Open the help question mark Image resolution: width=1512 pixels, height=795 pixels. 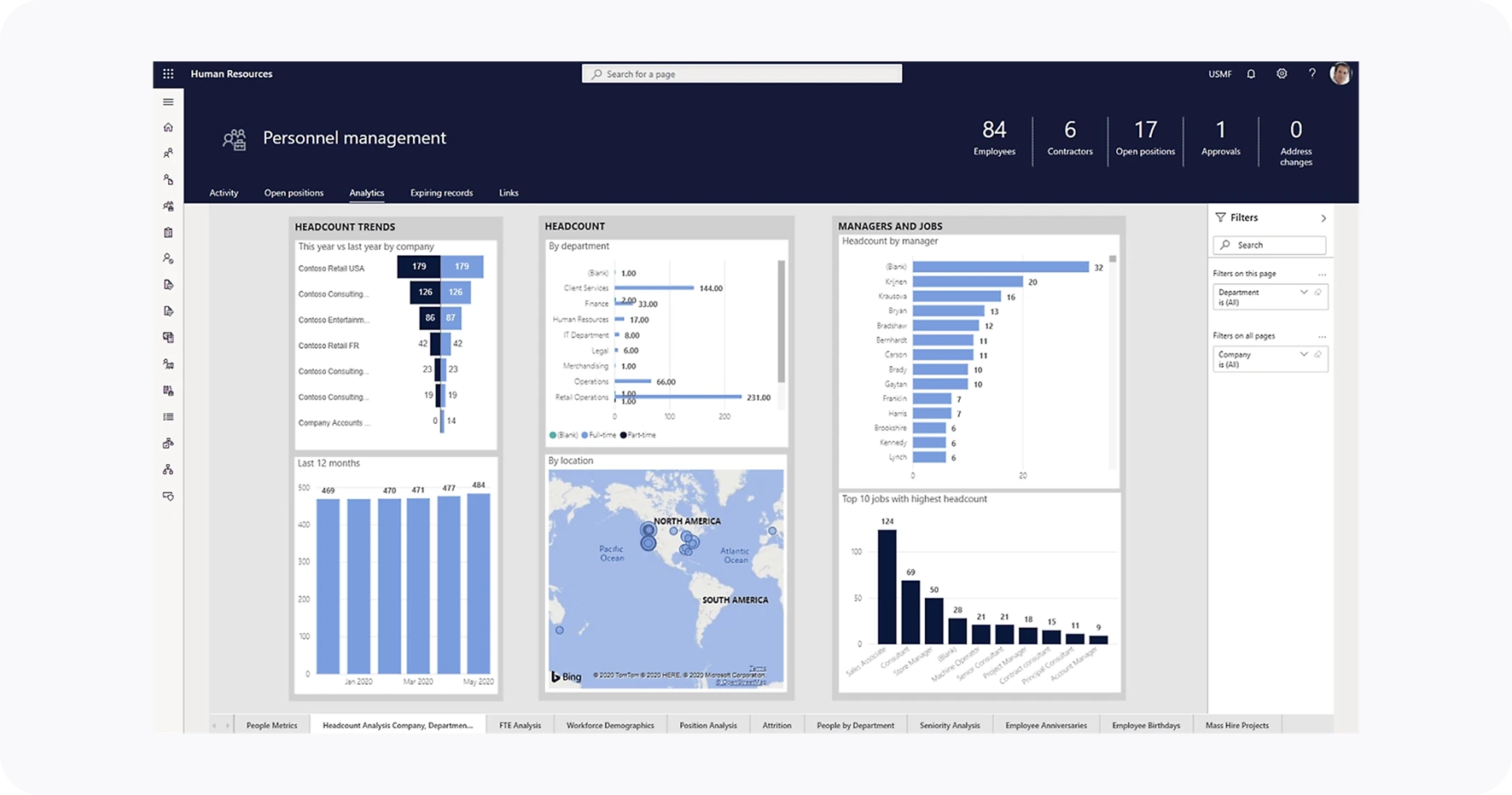[x=1312, y=74]
